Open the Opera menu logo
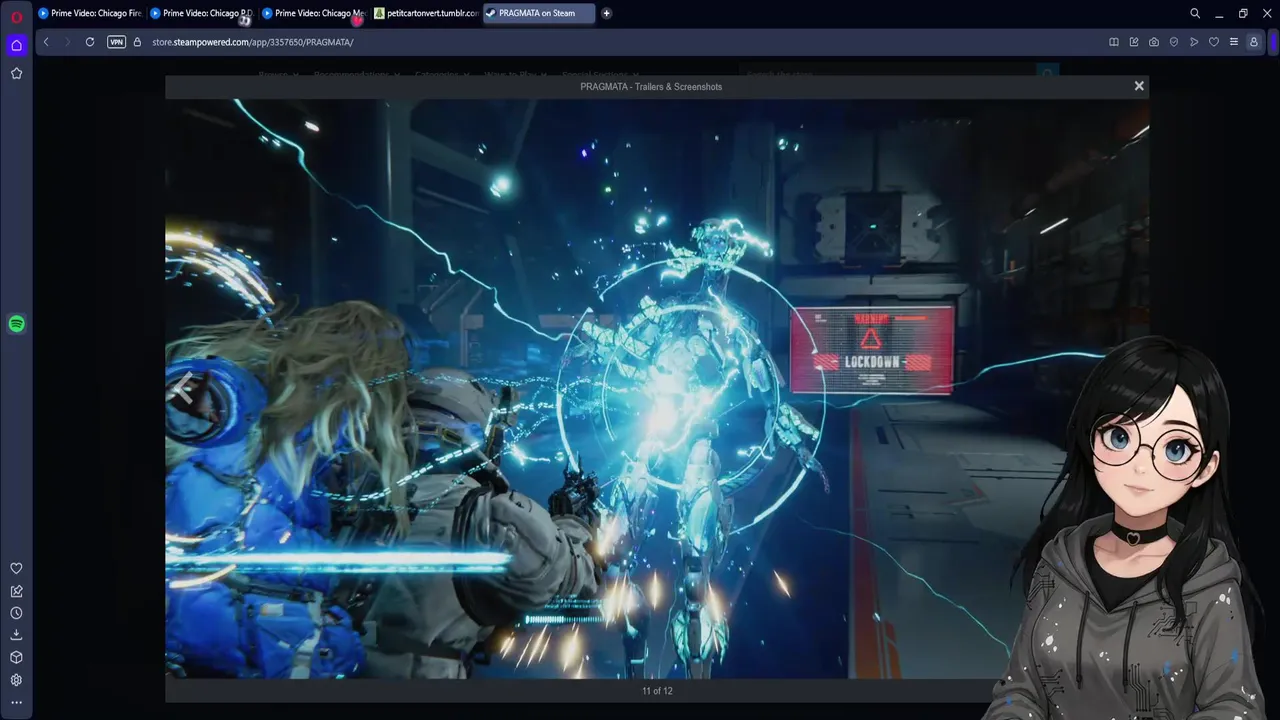The height and width of the screenshot is (720, 1280). pyautogui.click(x=16, y=16)
